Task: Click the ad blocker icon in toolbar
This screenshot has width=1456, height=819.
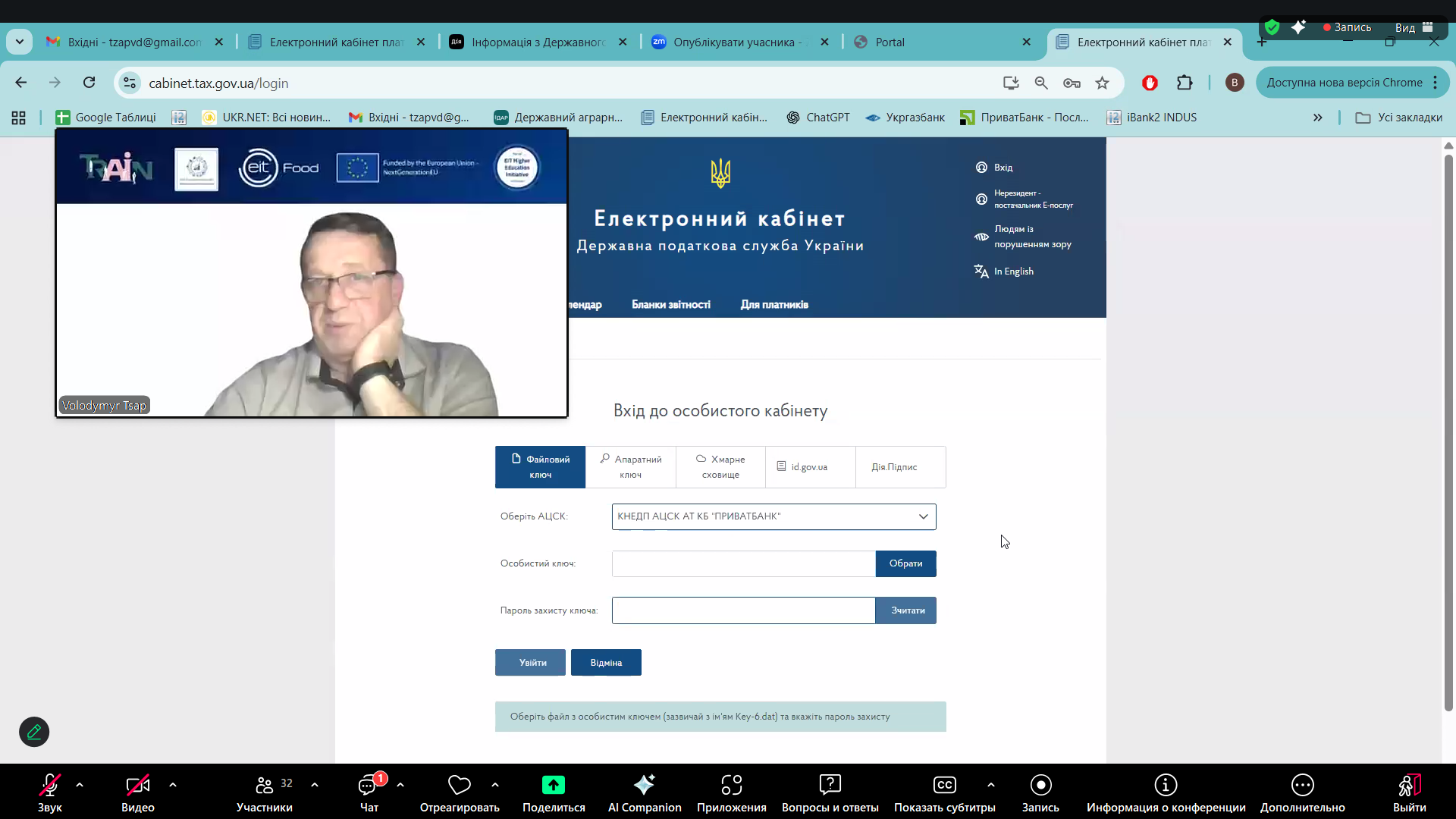Action: tap(1150, 83)
